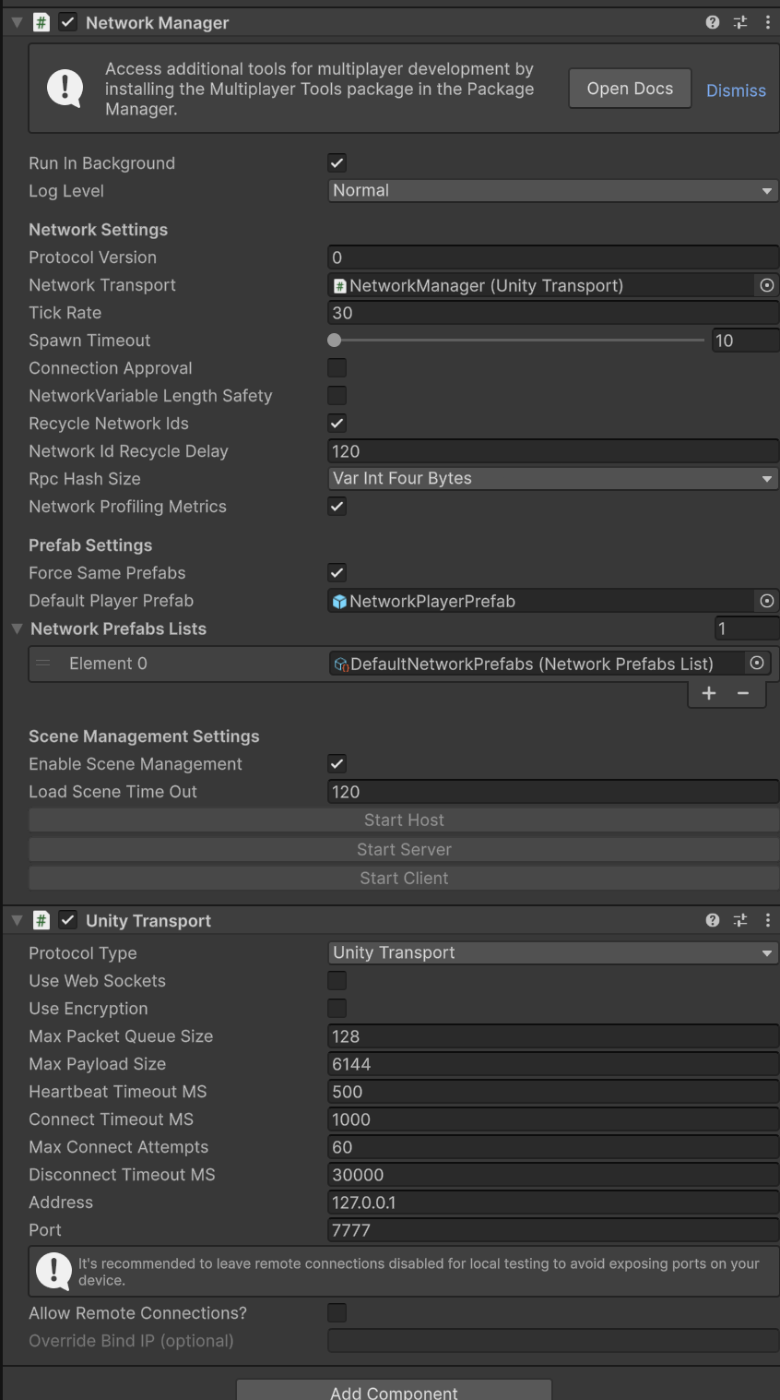Image resolution: width=780 pixels, height=1400 pixels.
Task: Click the Start Host button
Action: (404, 820)
